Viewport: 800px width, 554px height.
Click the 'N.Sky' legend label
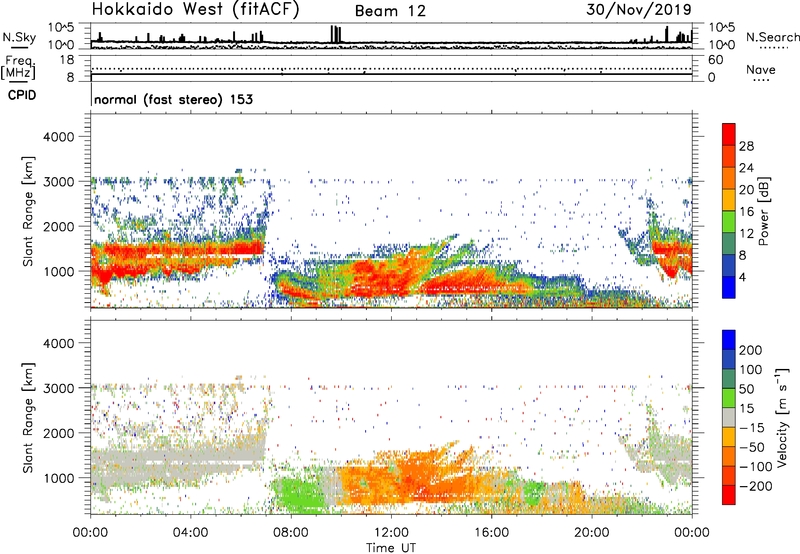tap(19, 37)
